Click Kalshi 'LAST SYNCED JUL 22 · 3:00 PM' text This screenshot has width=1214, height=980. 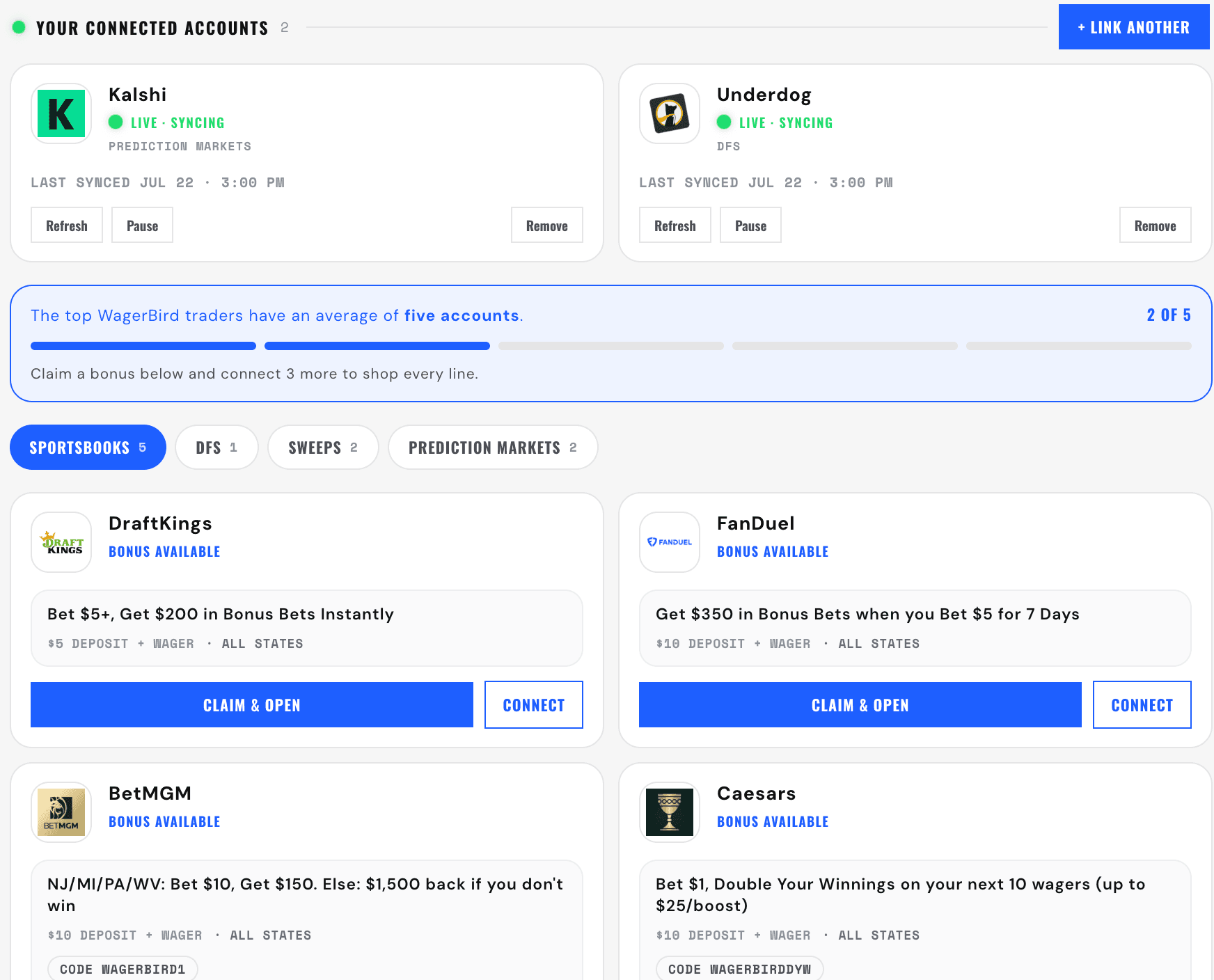pos(157,182)
